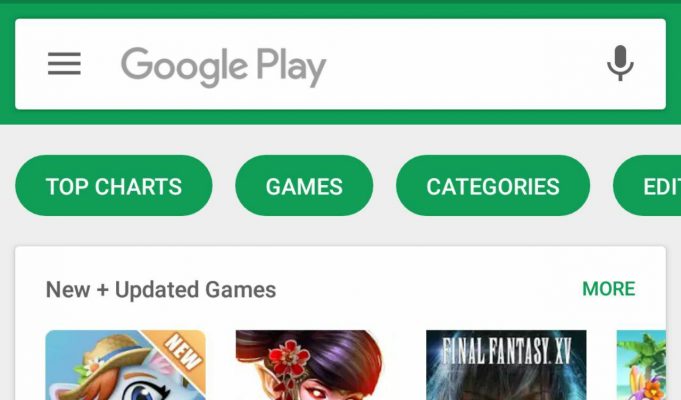Open the cat with straw hat game
The height and width of the screenshot is (400, 681).
[126, 365]
